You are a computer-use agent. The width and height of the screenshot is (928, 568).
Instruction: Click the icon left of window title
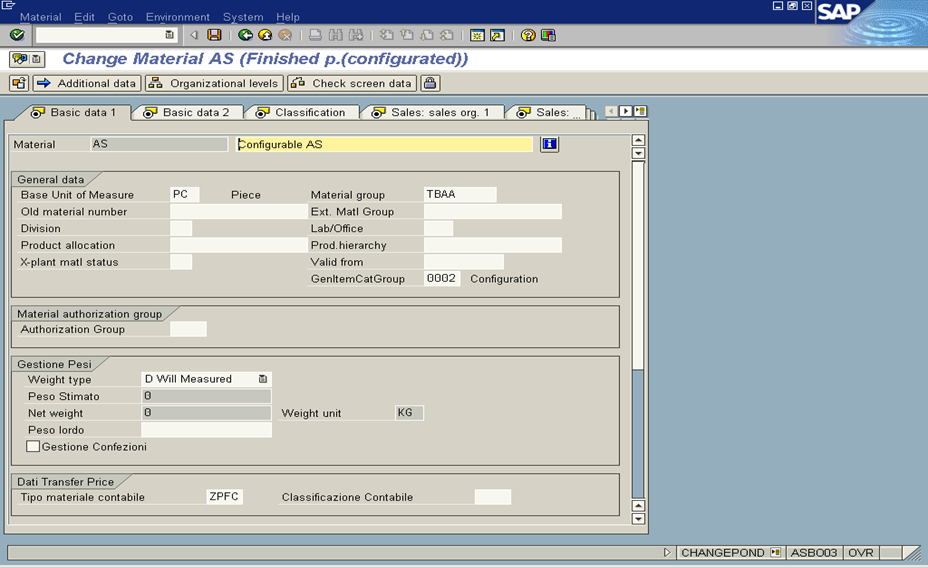(x=20, y=59)
